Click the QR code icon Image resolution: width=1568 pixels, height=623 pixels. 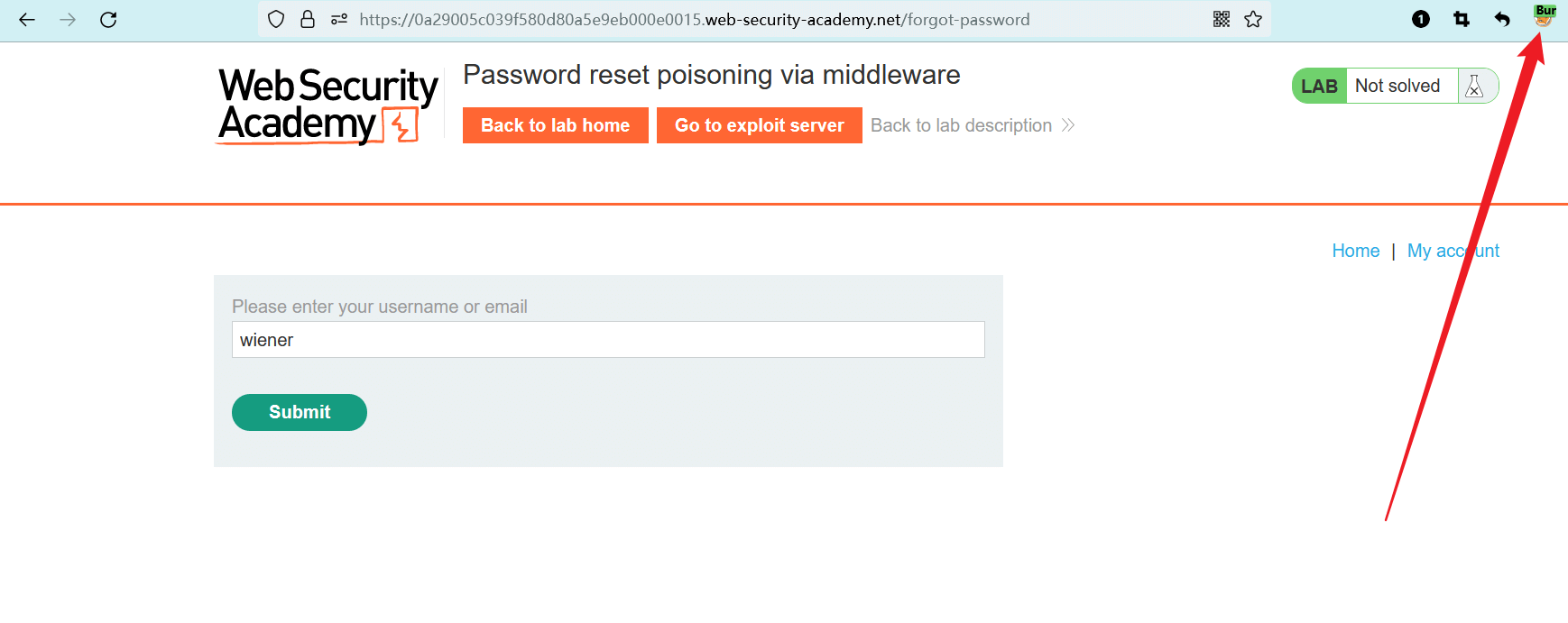pos(1222,20)
